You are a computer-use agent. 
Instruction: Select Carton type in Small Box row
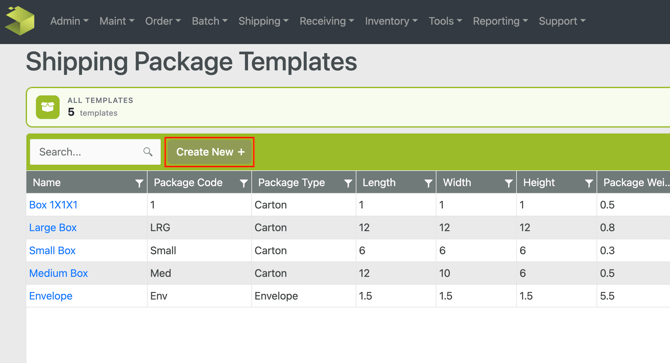[x=303, y=250]
